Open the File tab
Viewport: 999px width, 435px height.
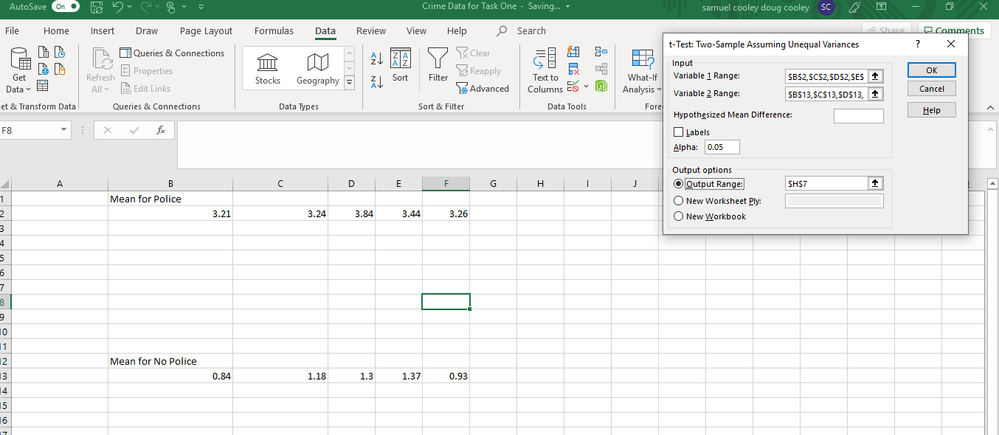point(12,31)
